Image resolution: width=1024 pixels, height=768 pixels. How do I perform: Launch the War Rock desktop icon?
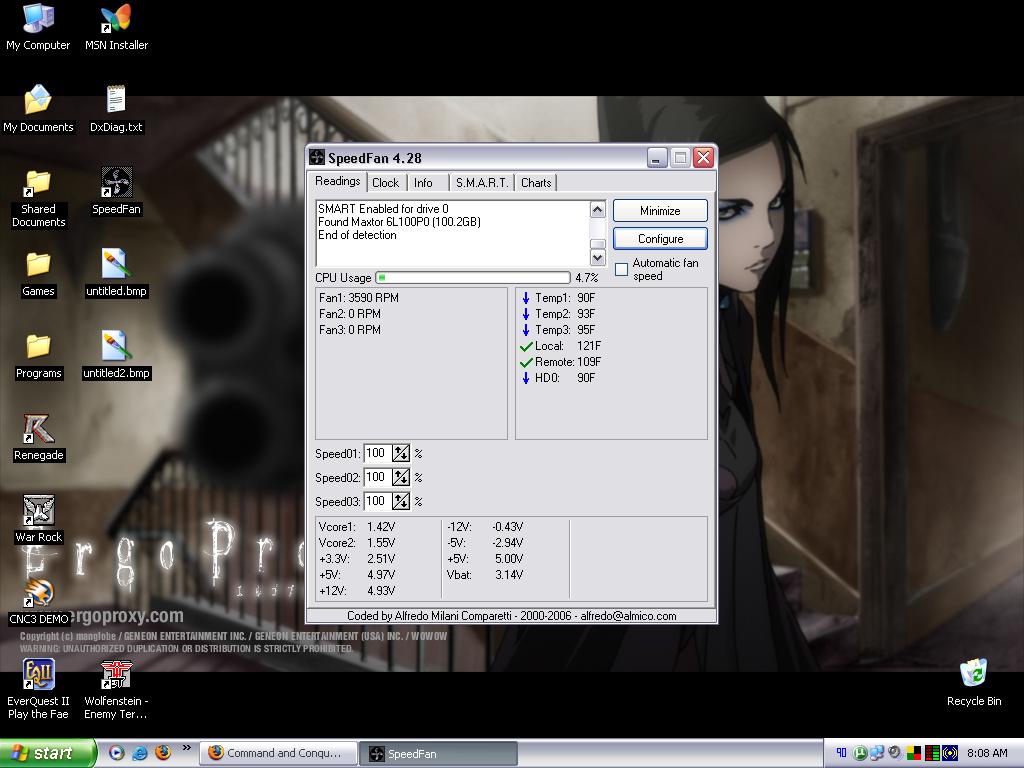38,512
